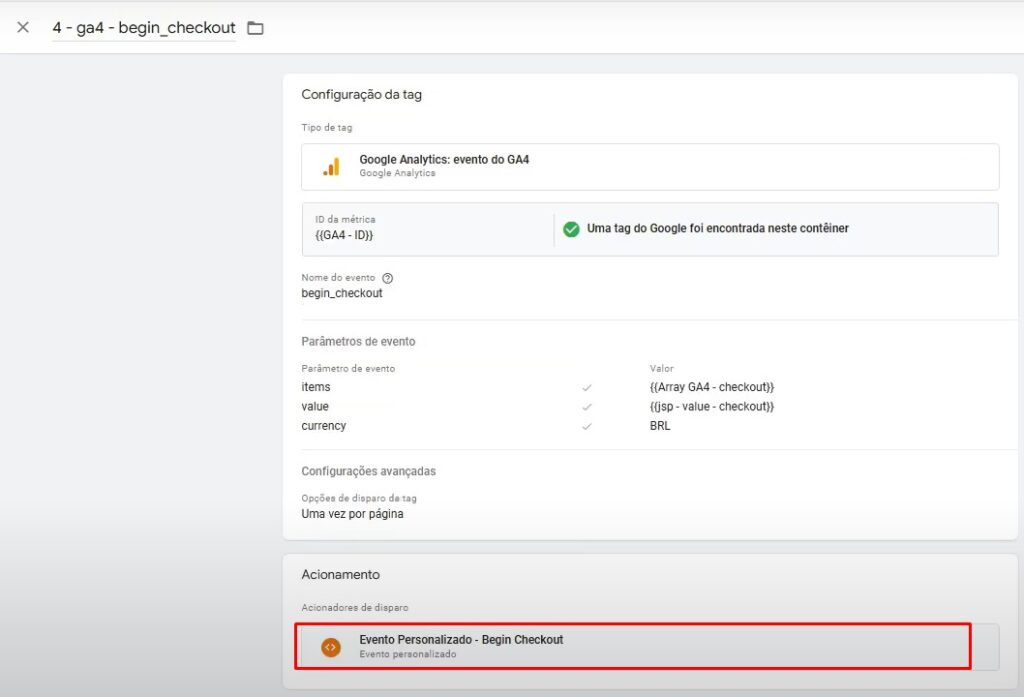Close the tag editor with the X
Image resolution: width=1024 pixels, height=697 pixels.
(x=23, y=27)
